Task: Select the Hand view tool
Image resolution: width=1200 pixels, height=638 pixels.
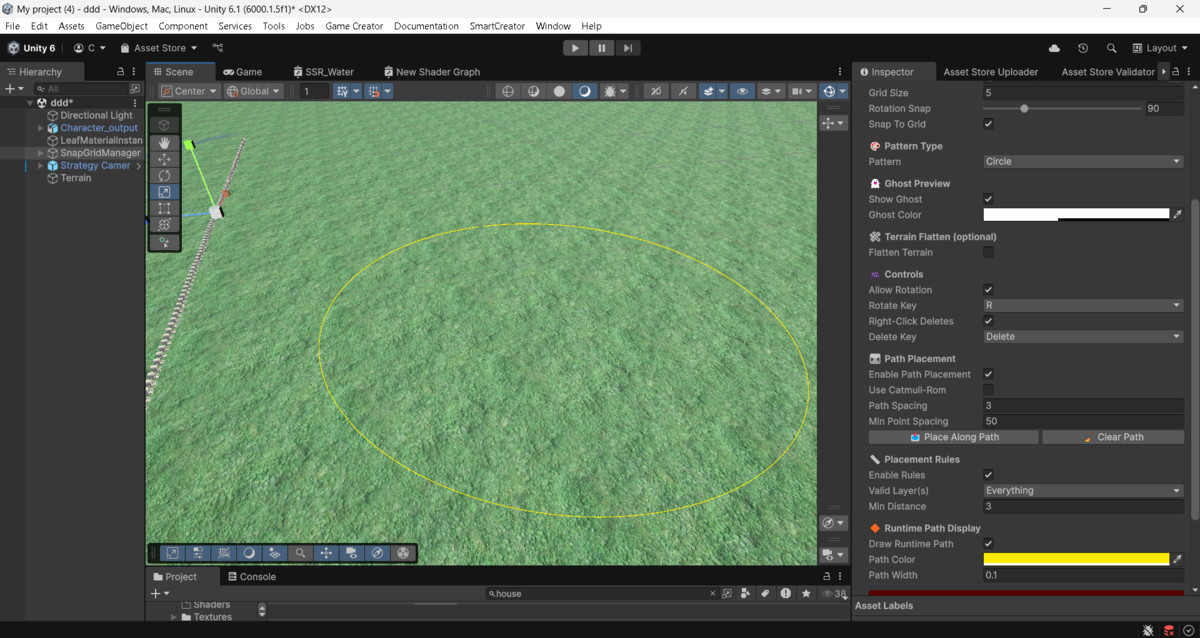Action: [x=164, y=143]
